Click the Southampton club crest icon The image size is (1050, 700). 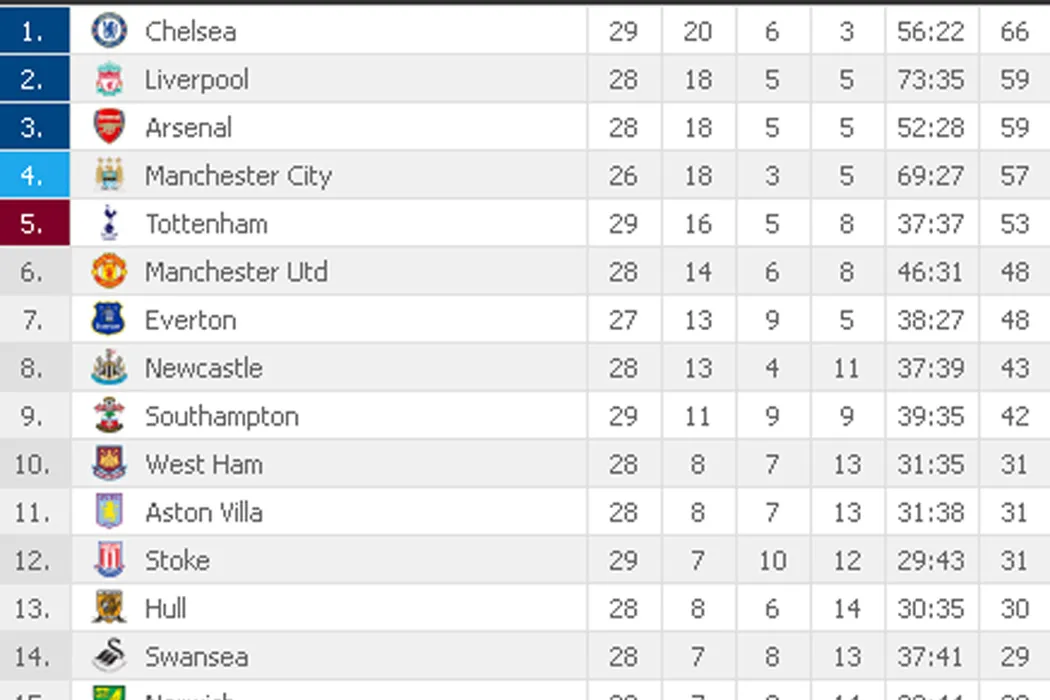point(108,416)
